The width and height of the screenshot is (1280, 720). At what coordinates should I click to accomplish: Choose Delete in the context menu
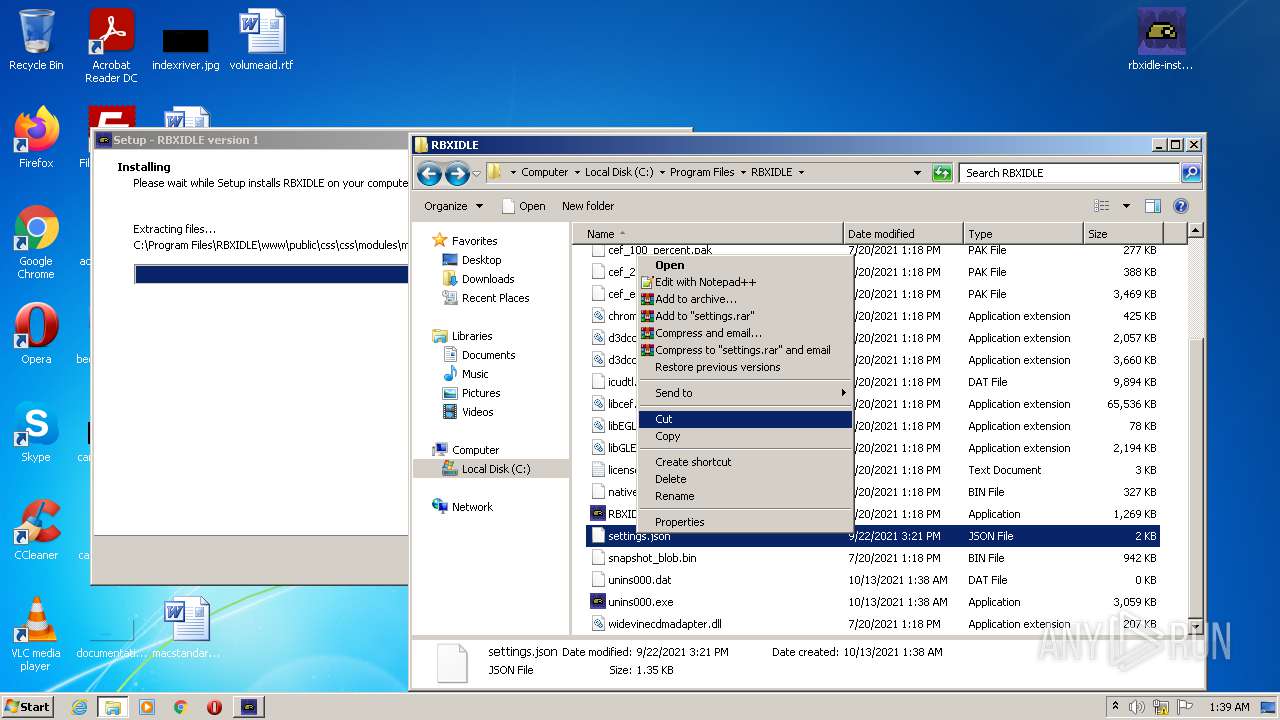(x=745, y=479)
